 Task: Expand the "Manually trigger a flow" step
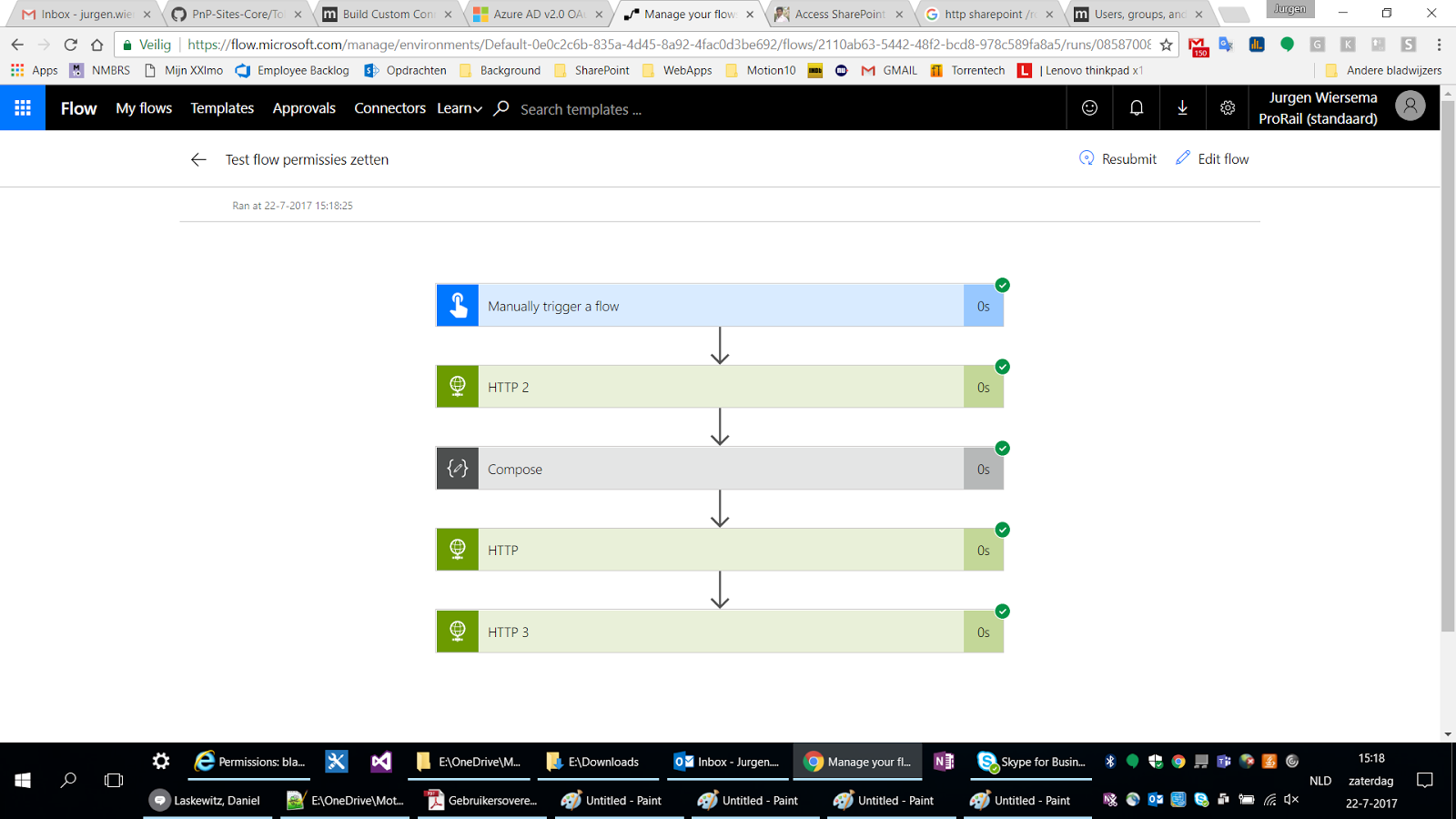pos(719,305)
